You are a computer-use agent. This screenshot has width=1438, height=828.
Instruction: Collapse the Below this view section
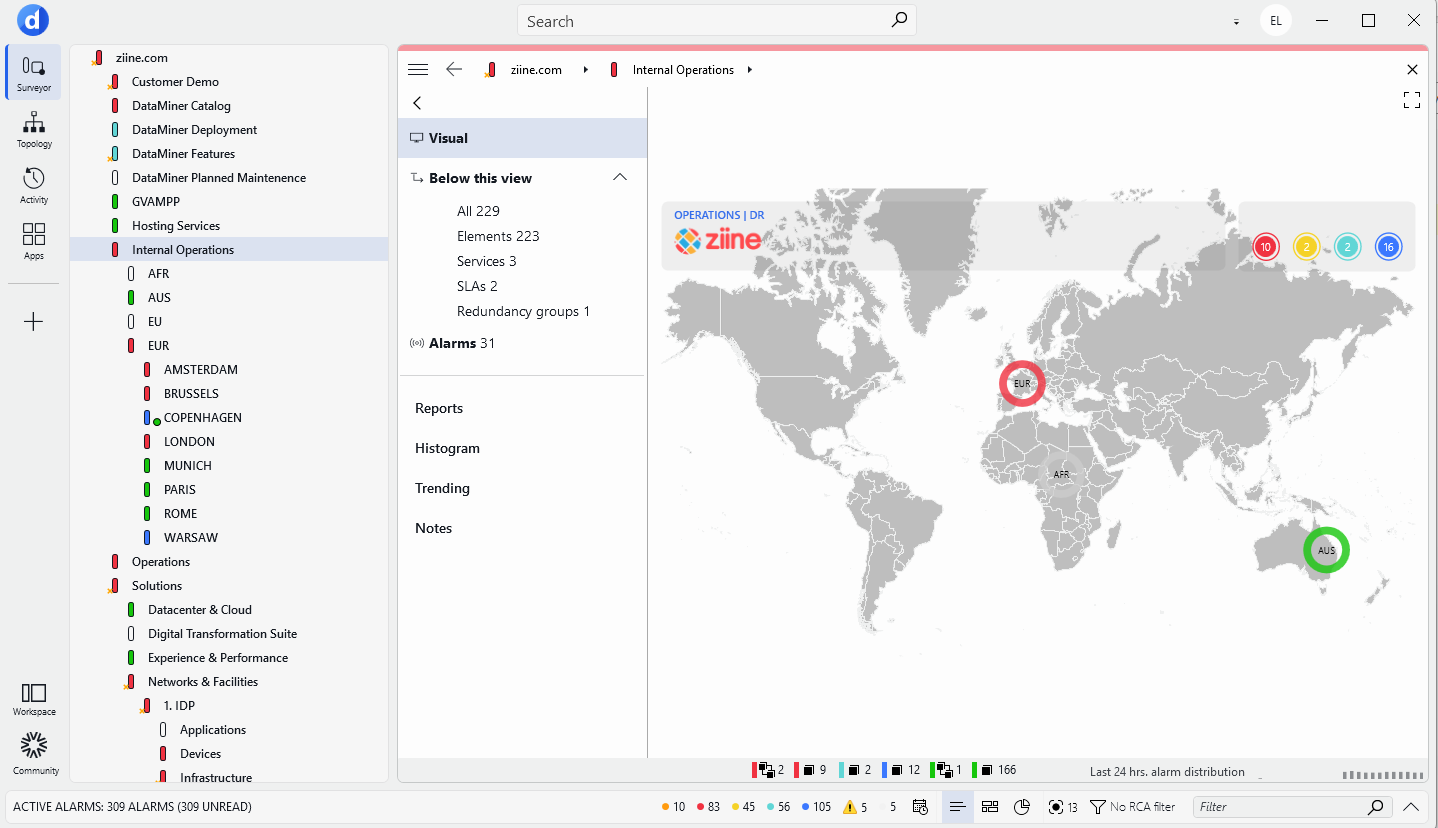click(620, 178)
